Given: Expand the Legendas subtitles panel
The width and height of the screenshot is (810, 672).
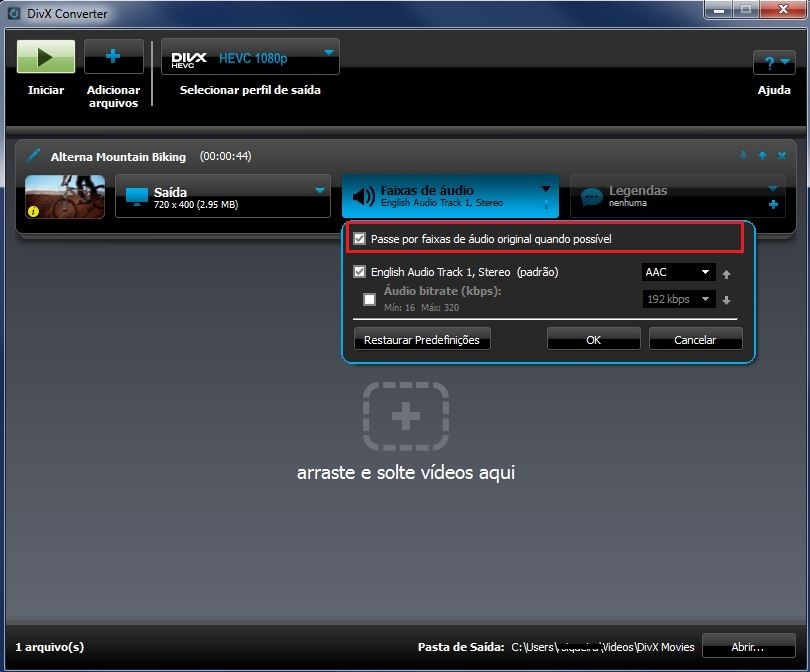Looking at the screenshot, I should pyautogui.click(x=772, y=189).
